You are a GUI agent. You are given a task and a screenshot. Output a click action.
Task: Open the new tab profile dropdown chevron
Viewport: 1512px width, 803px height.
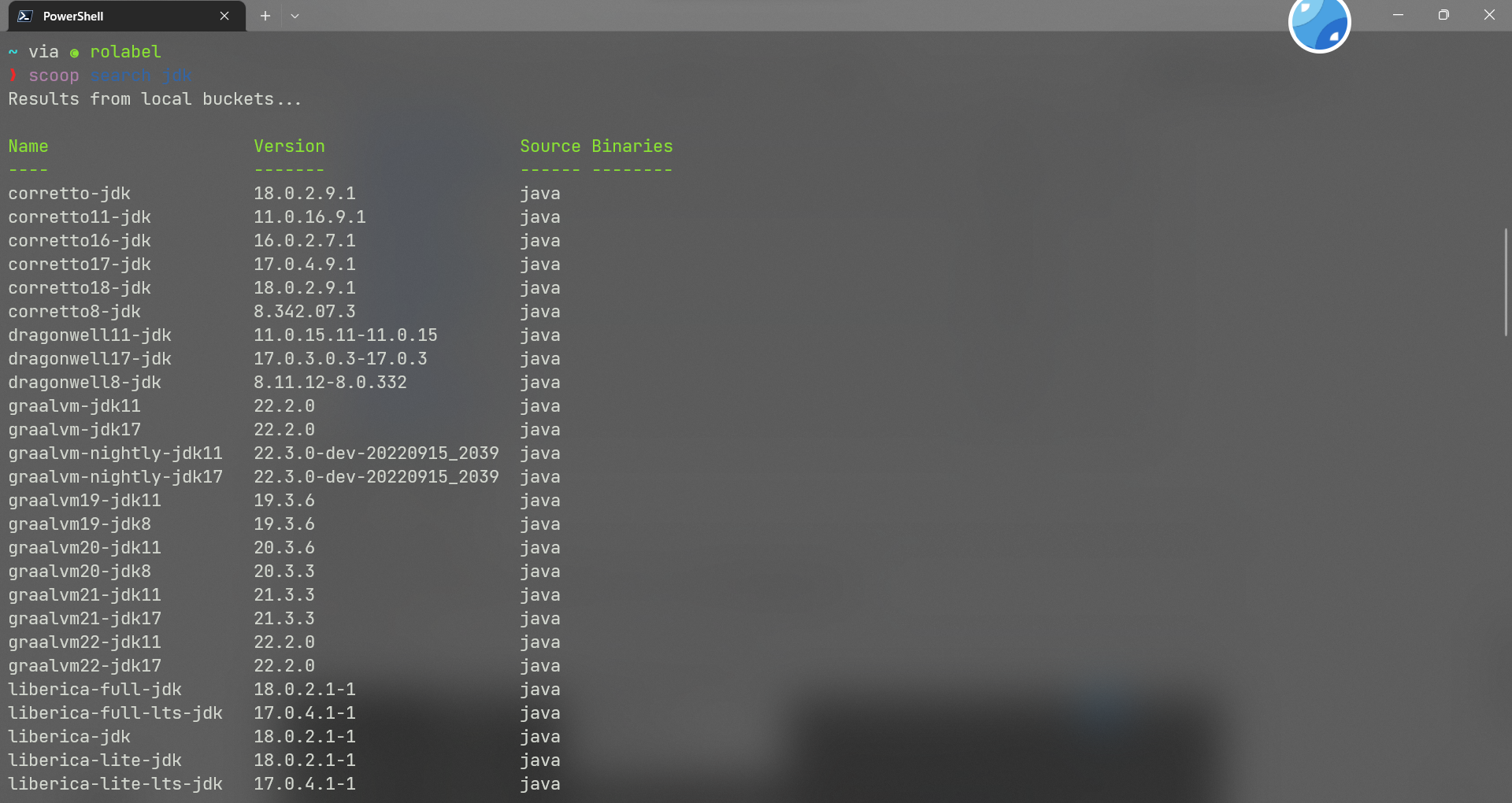point(295,16)
